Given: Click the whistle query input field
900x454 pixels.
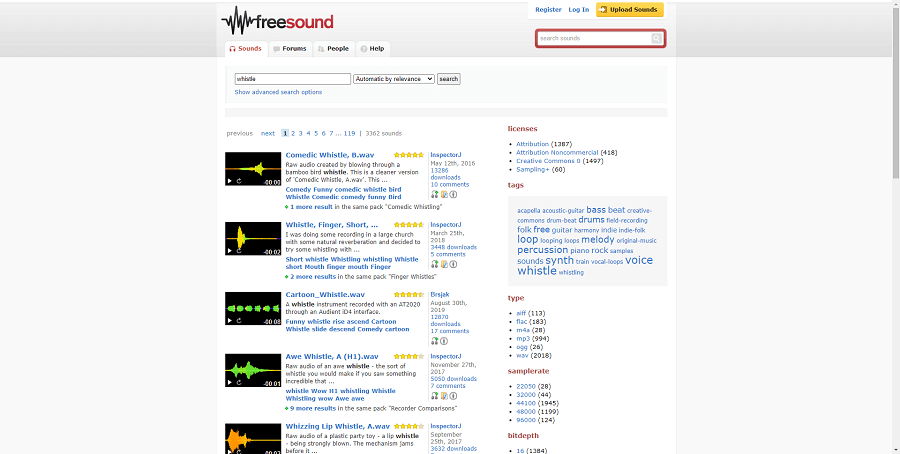Looking at the screenshot, I should tap(293, 79).
